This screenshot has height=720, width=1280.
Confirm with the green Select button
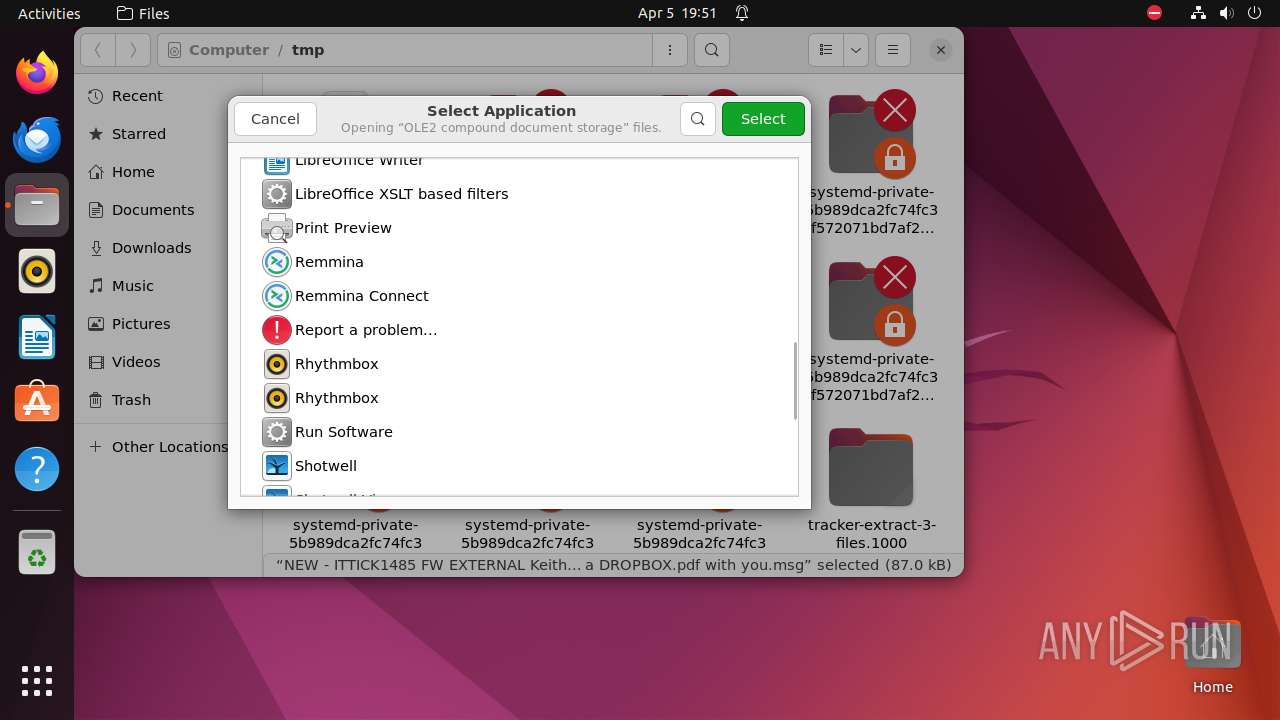[763, 119]
